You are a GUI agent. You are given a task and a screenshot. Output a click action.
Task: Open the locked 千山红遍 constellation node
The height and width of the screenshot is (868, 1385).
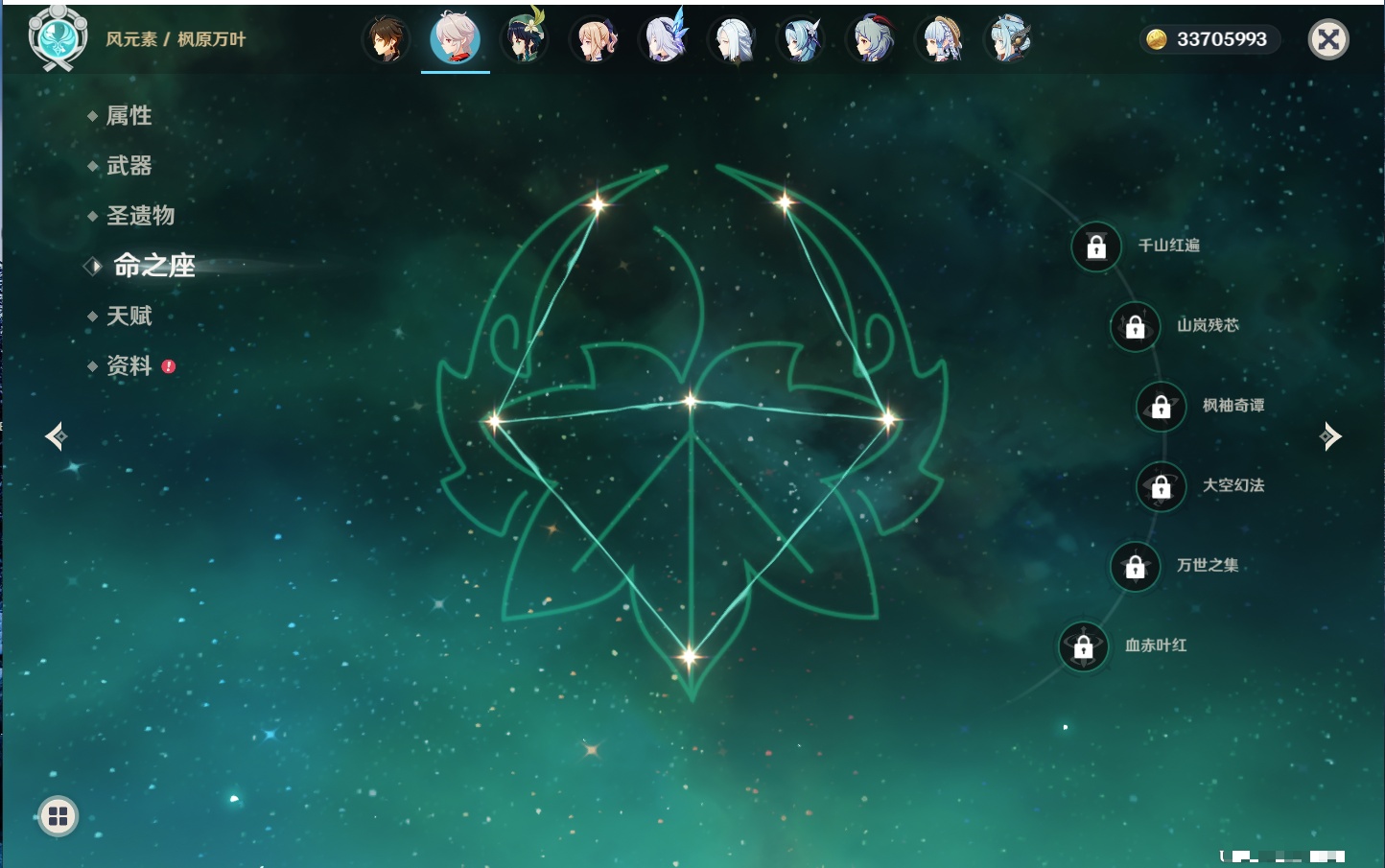pyautogui.click(x=1096, y=246)
